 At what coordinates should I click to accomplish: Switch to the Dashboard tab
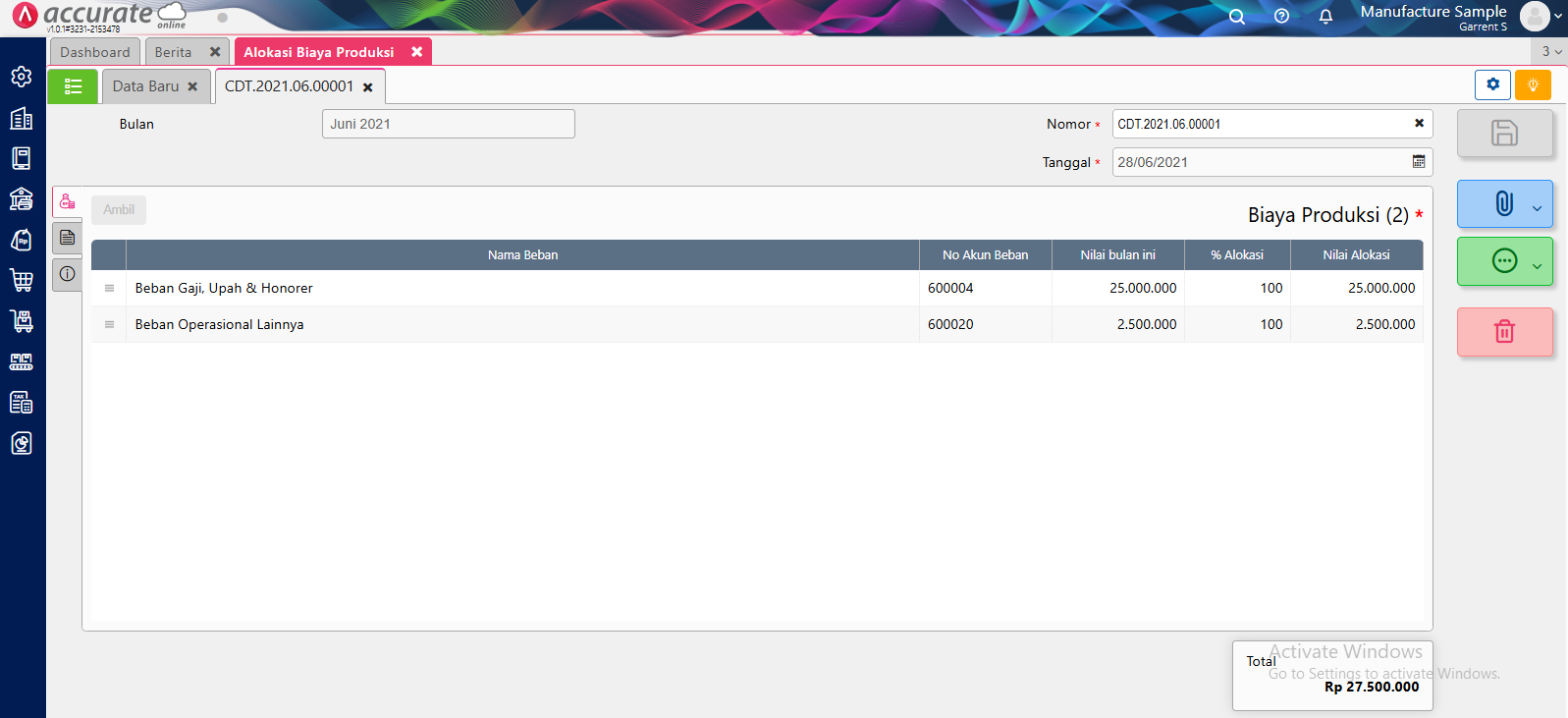pos(95,52)
